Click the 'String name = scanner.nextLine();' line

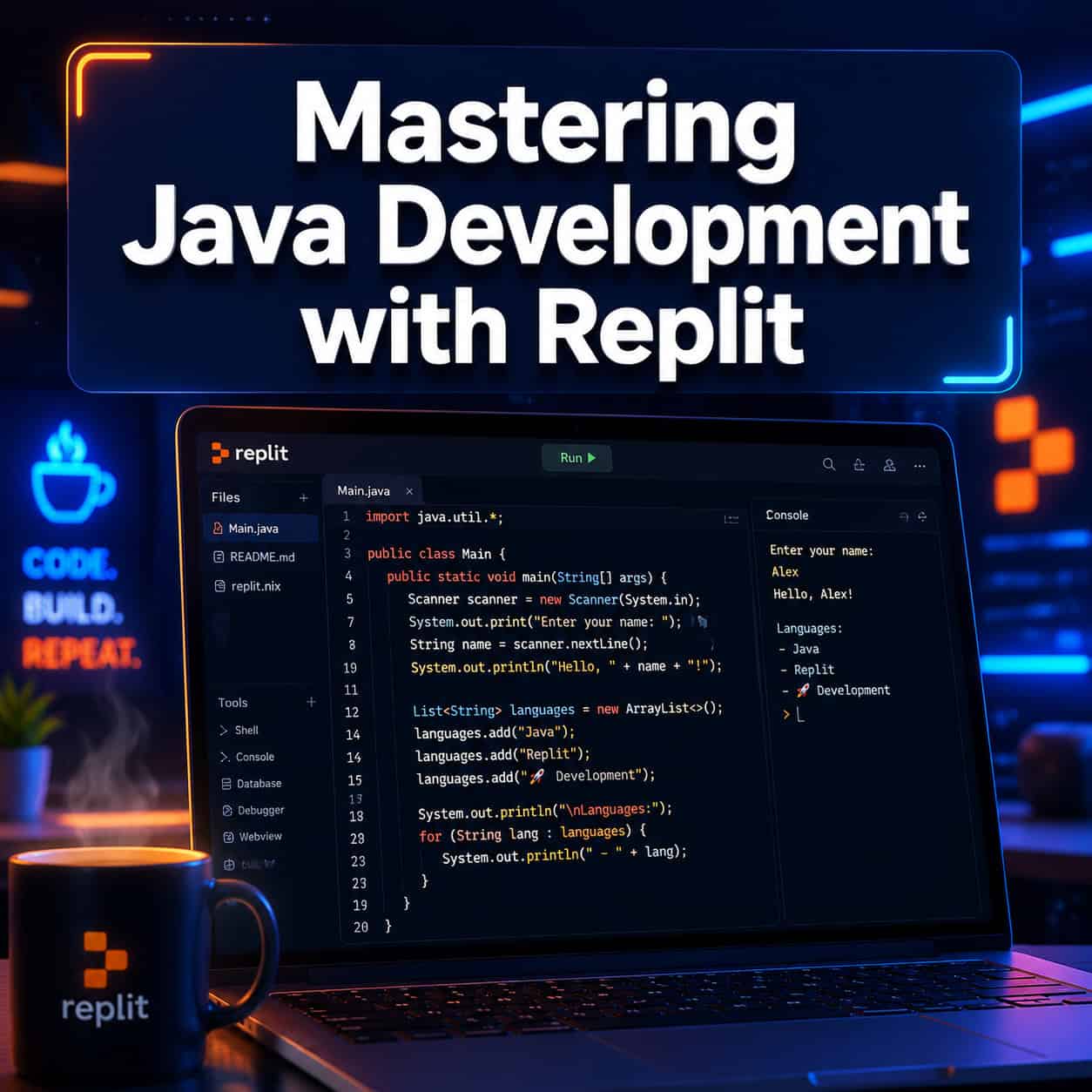[x=529, y=644]
